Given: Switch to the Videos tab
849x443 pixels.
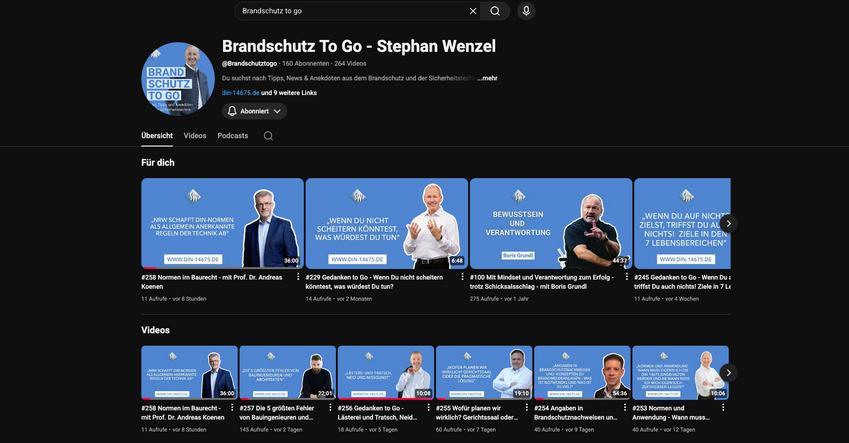Looking at the screenshot, I should coord(195,136).
